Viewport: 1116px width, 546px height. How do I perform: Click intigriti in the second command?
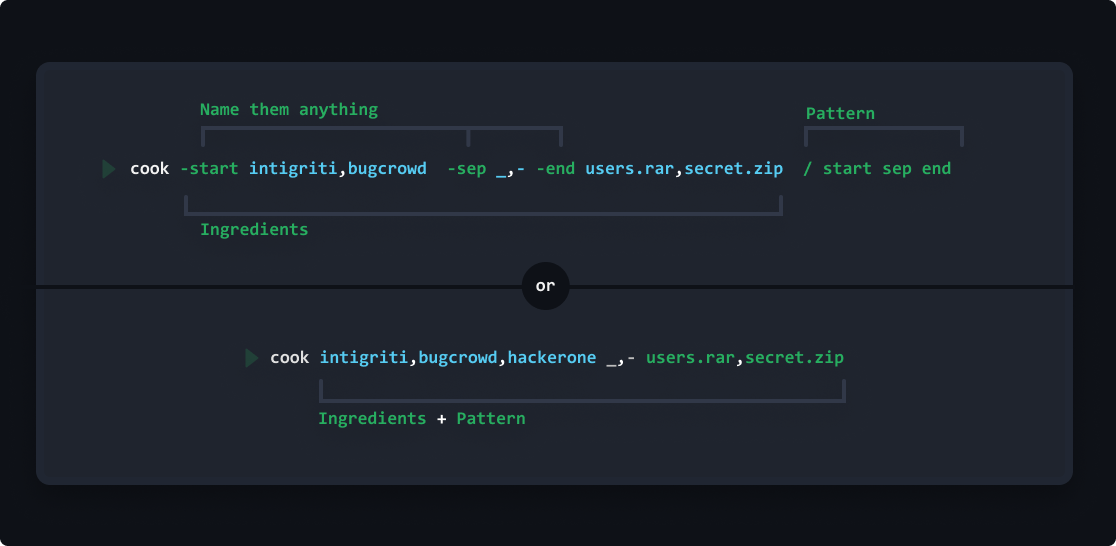click(x=364, y=357)
